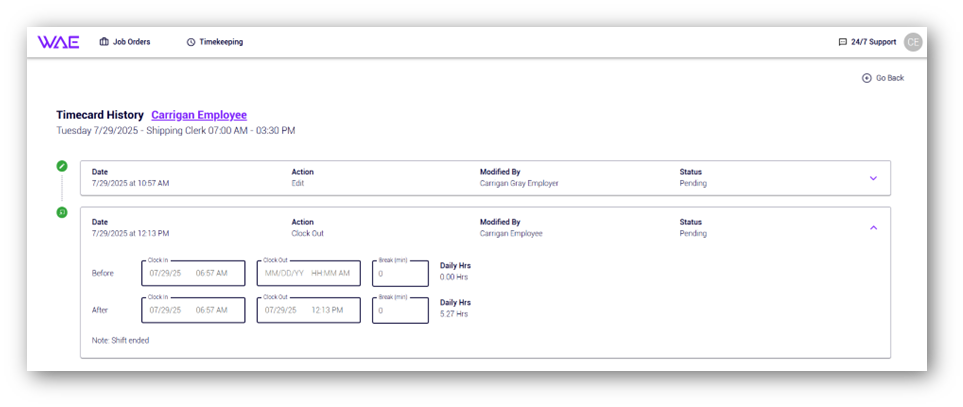
Task: Click the Before row Clock In field
Action: pos(193,273)
